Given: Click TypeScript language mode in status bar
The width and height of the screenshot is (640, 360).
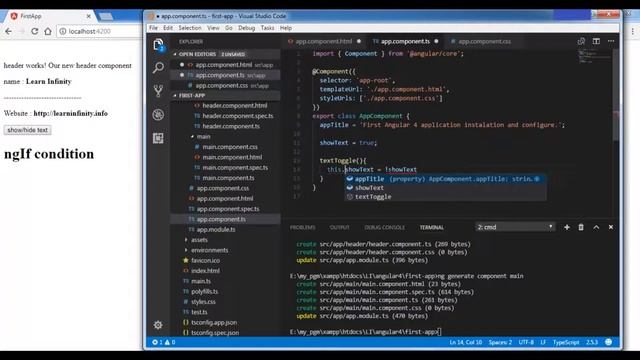Looking at the screenshot, I should click(x=566, y=342).
